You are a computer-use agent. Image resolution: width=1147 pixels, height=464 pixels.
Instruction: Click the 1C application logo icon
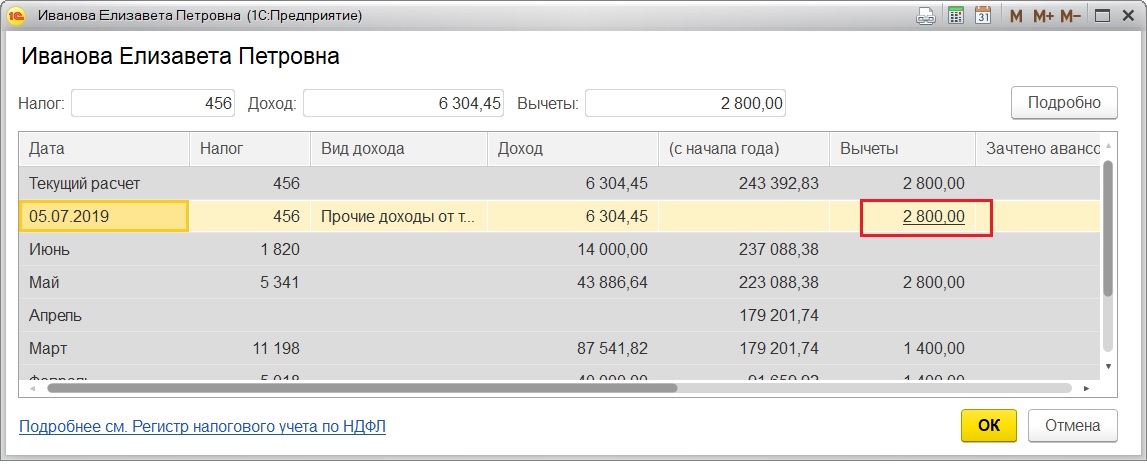click(16, 16)
